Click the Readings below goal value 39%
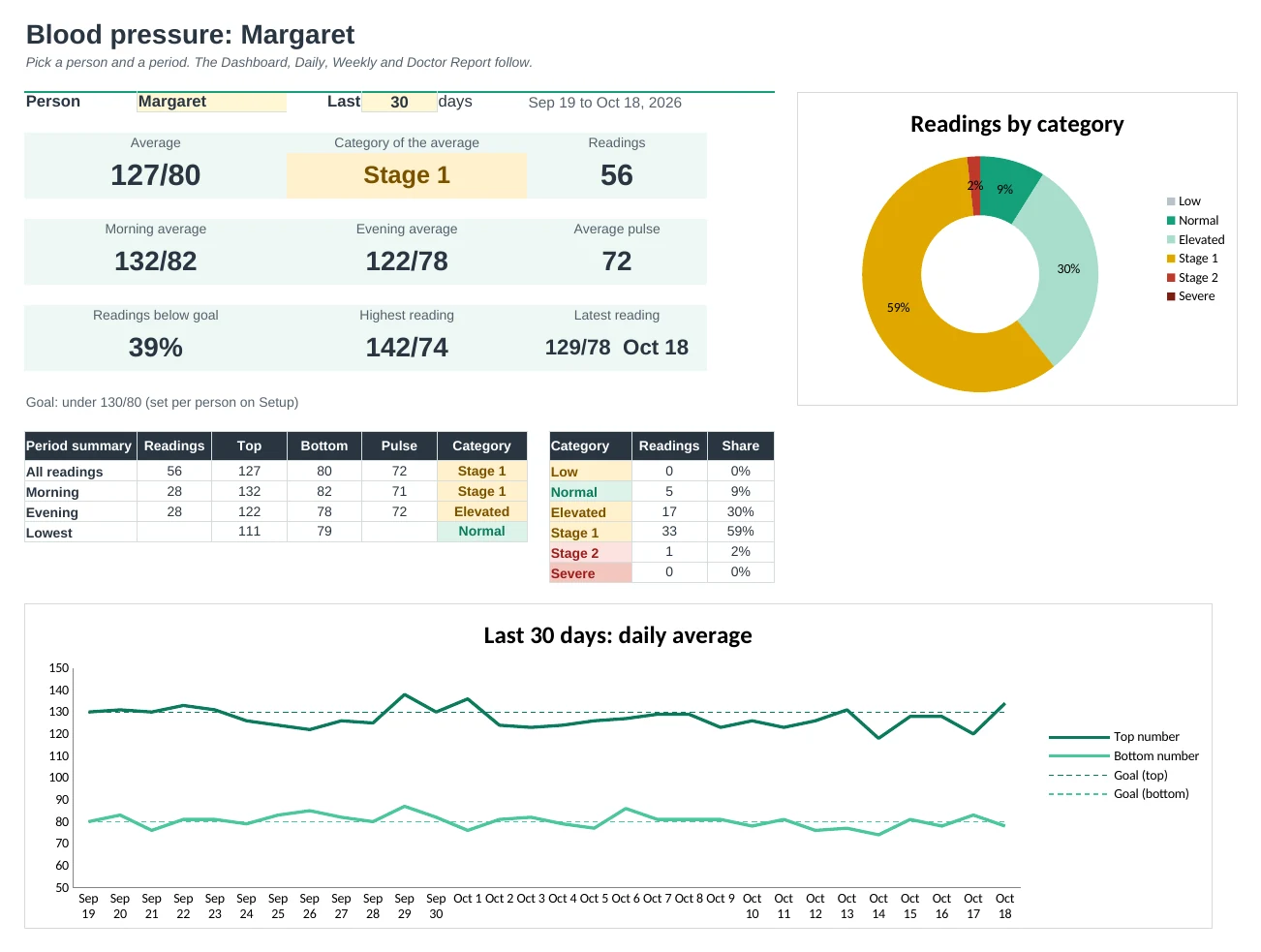Image resolution: width=1261 pixels, height=952 pixels. tap(156, 348)
